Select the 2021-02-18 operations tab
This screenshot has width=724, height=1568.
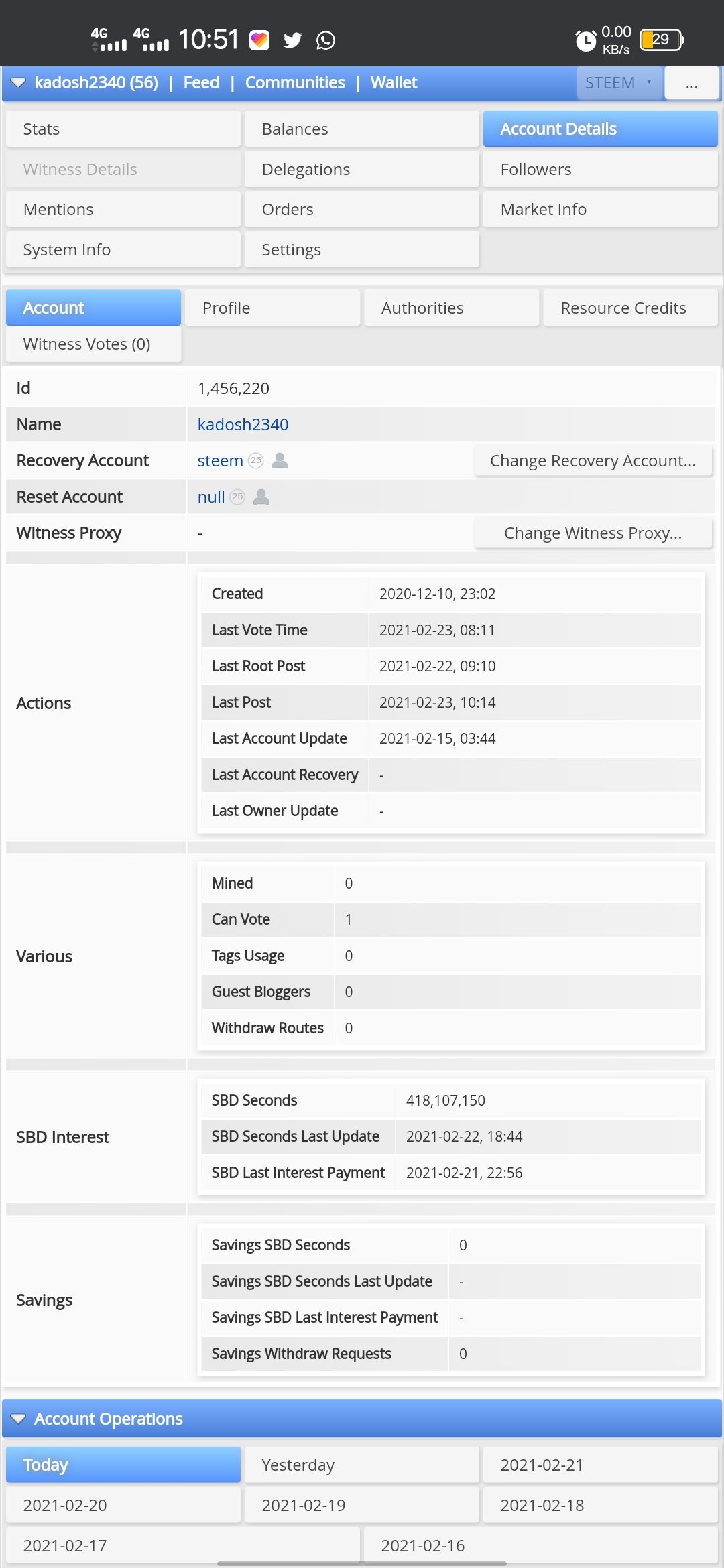[601, 1505]
